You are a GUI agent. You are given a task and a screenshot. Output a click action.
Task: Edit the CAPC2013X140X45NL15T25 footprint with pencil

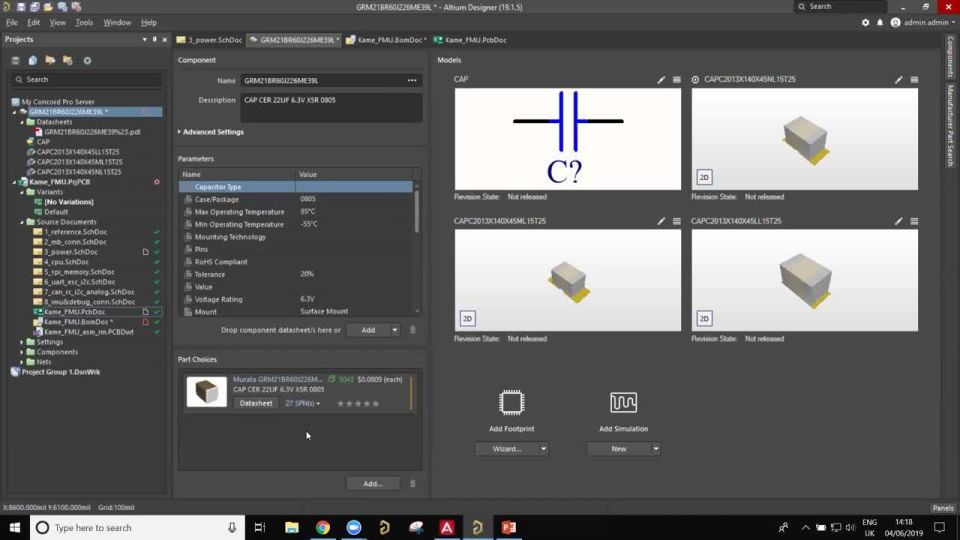pos(899,80)
